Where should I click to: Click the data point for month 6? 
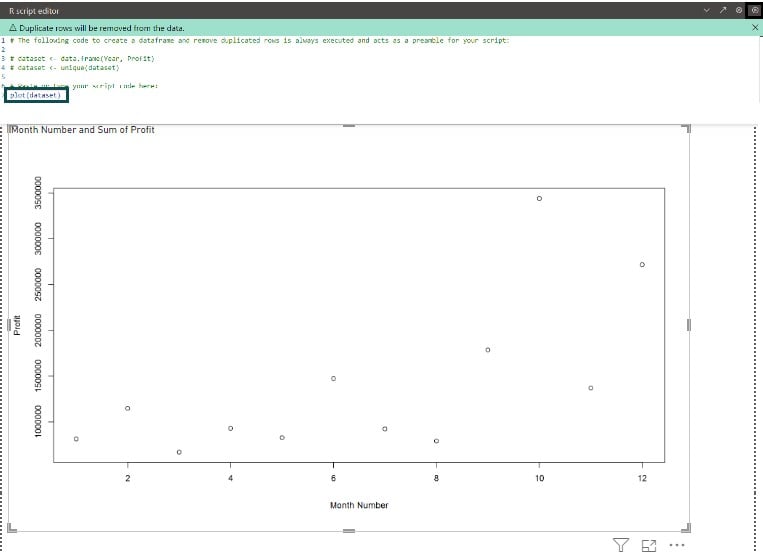click(333, 378)
